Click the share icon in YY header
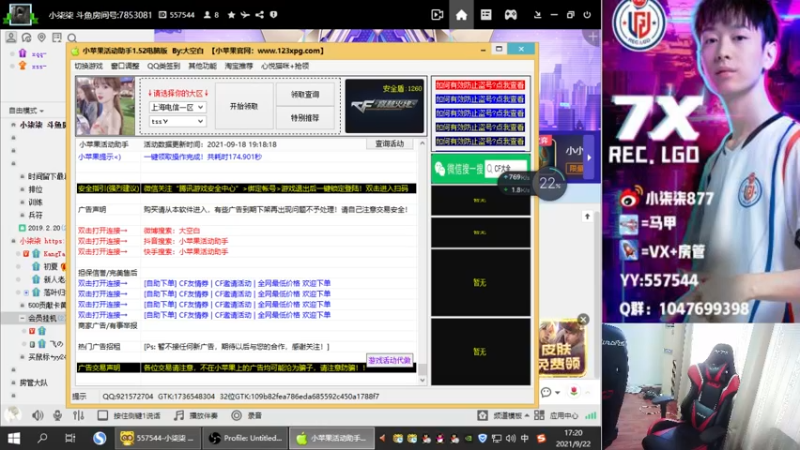Screen dimensions: 800x450 [260, 15]
